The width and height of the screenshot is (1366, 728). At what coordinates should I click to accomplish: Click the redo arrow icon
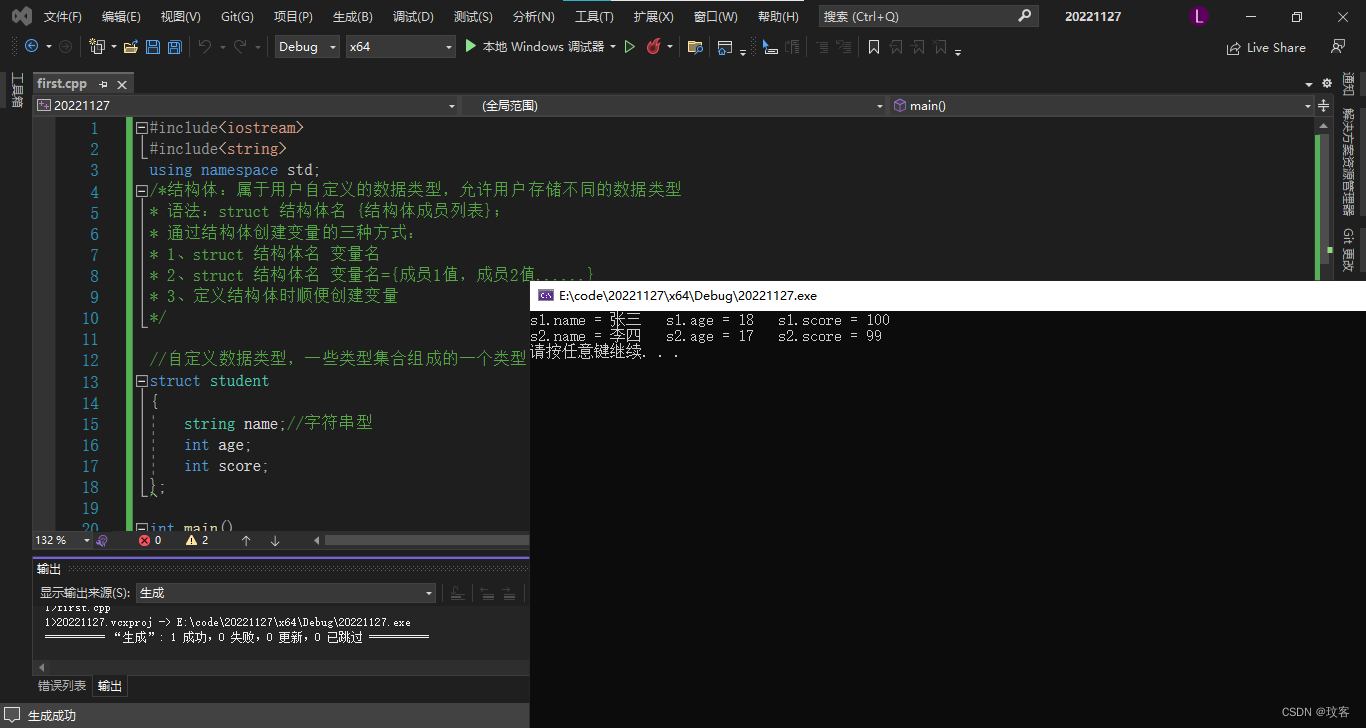click(240, 47)
